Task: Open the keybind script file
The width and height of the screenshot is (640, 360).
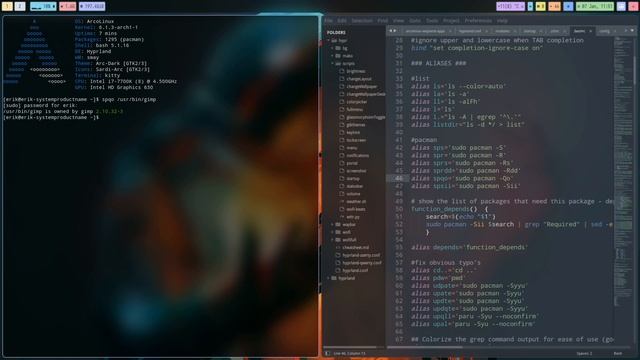Action: 353,132
